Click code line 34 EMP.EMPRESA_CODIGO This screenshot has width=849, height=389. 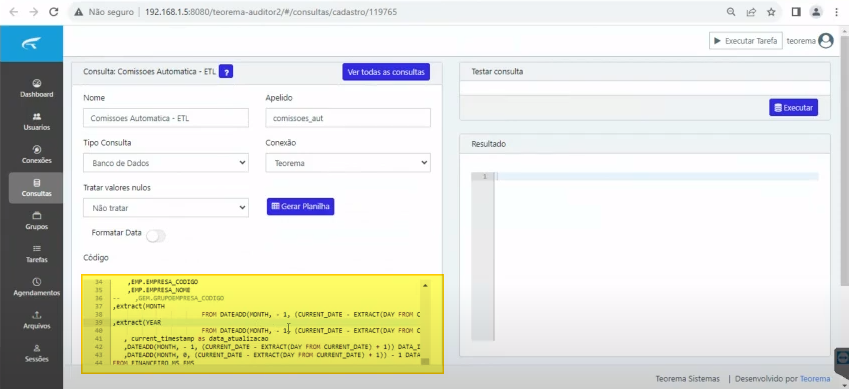pyautogui.click(x=163, y=282)
